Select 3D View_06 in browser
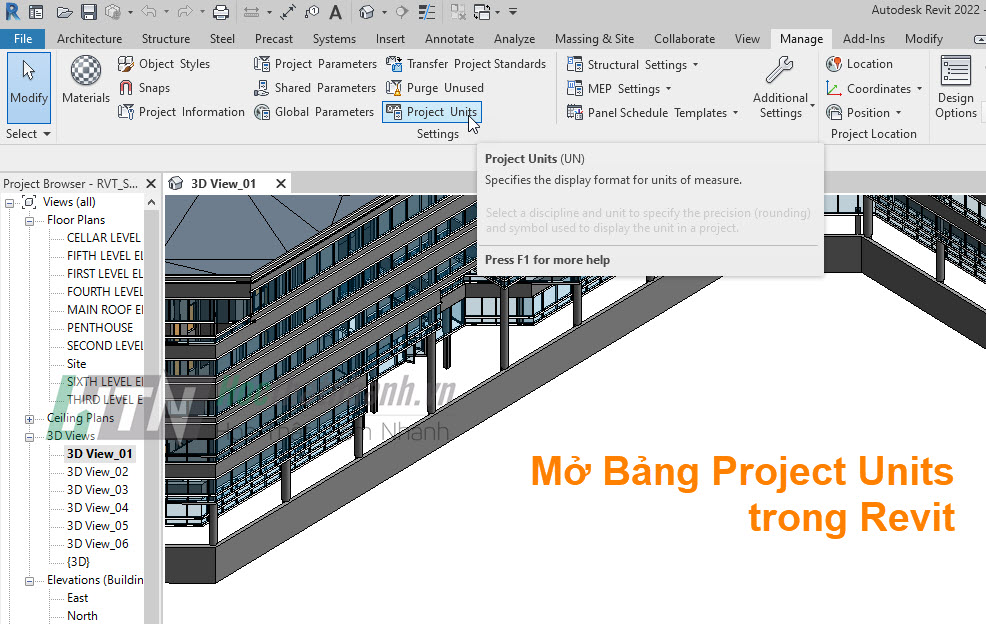Screen dimensions: 986x624 point(97,543)
